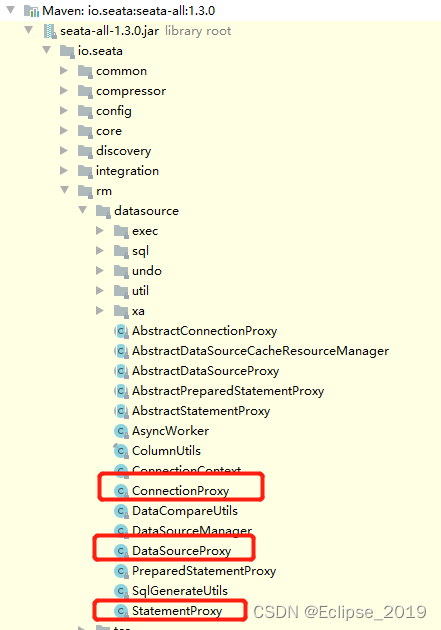Expand the integration package arrow
Screen dimensions: 441x630
63,171
